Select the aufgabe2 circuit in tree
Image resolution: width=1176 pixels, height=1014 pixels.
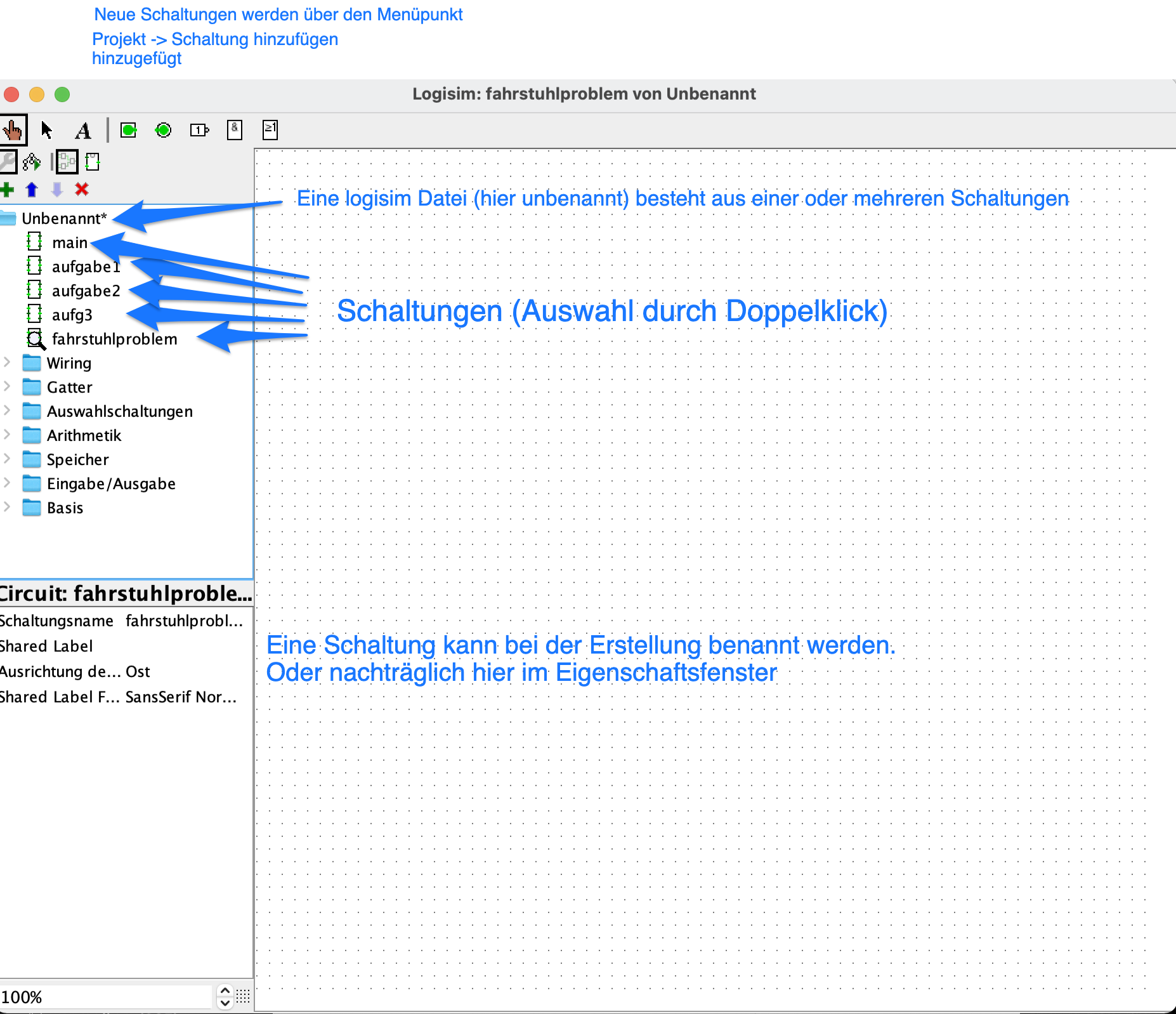(86, 291)
